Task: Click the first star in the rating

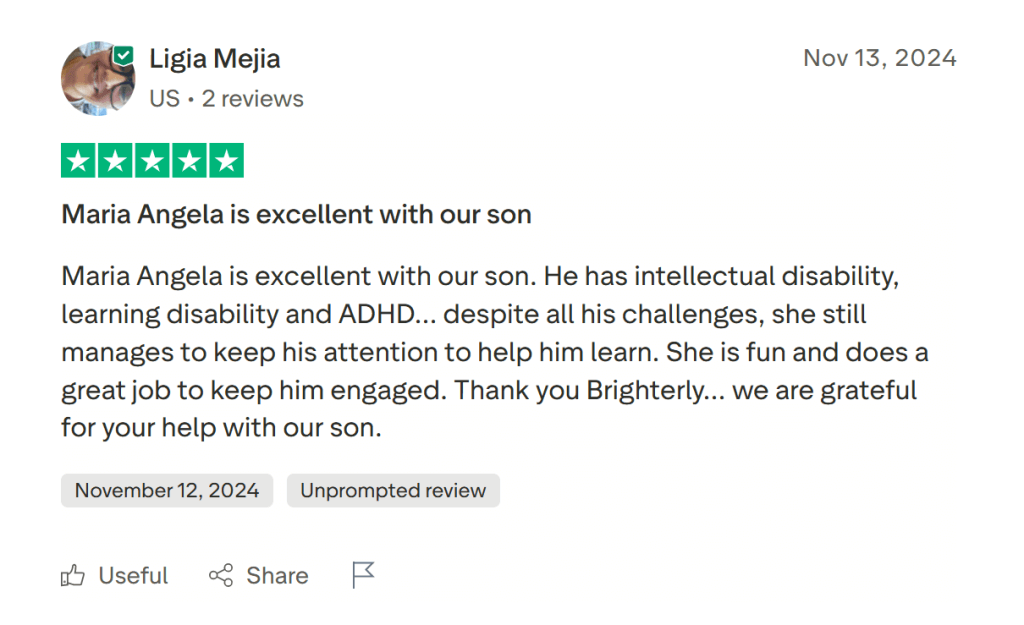Action: click(x=80, y=159)
